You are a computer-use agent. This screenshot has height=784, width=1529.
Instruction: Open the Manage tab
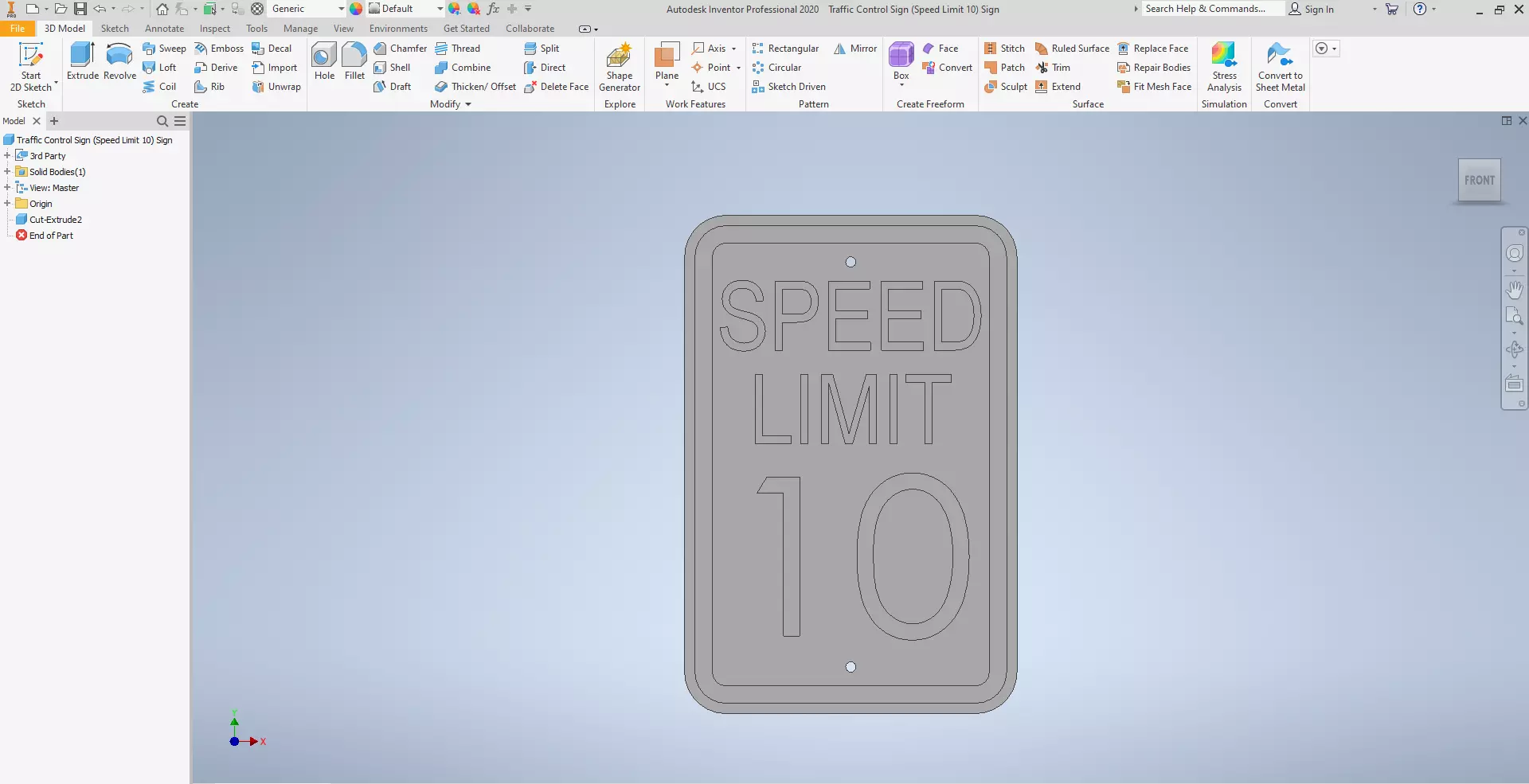[x=301, y=29]
